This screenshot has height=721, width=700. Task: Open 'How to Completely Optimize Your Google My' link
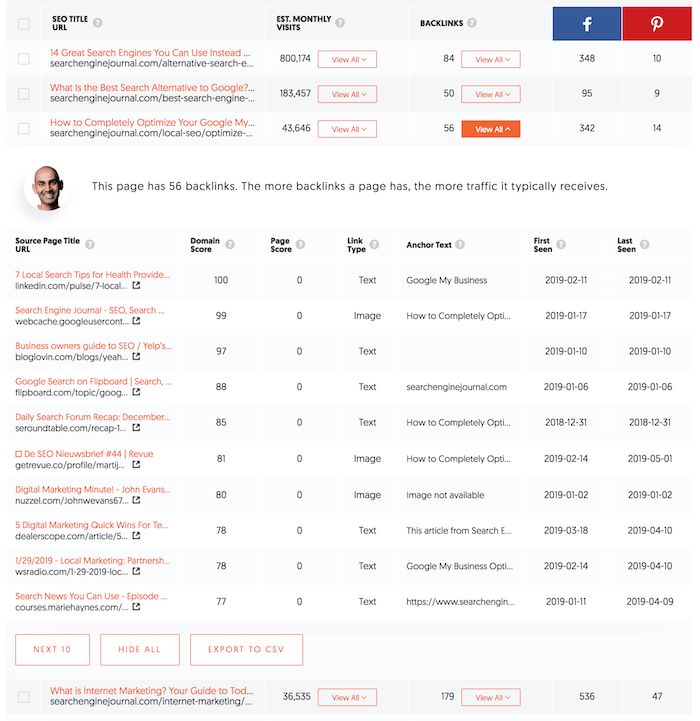[152, 123]
